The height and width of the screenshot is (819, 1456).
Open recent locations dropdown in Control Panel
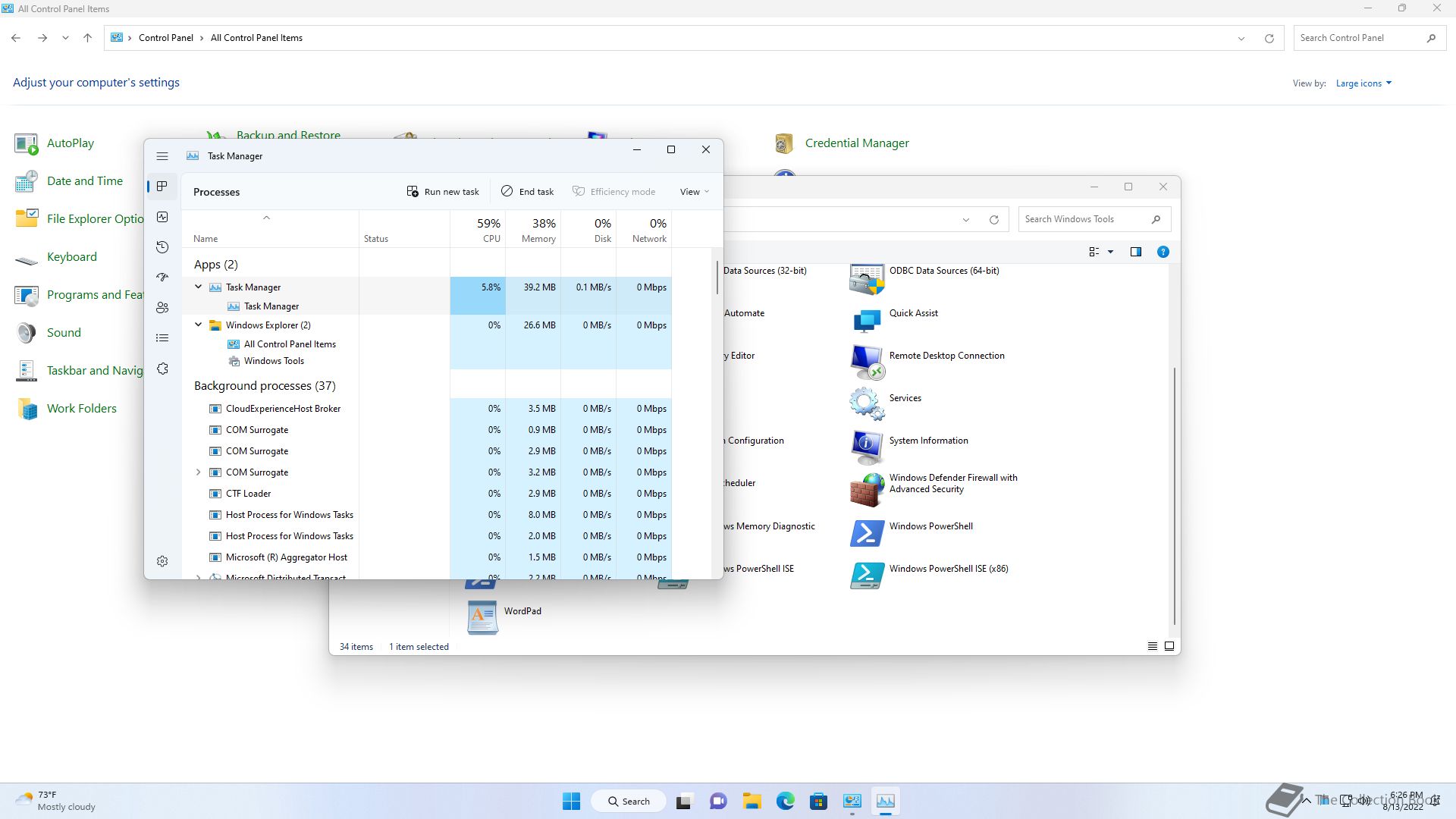pyautogui.click(x=65, y=38)
